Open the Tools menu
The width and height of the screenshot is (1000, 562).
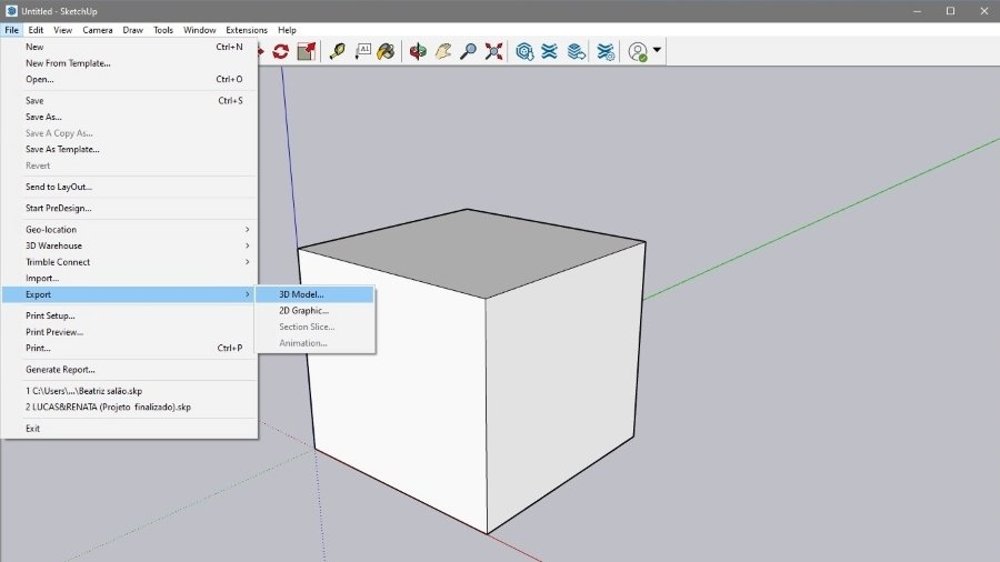point(163,30)
